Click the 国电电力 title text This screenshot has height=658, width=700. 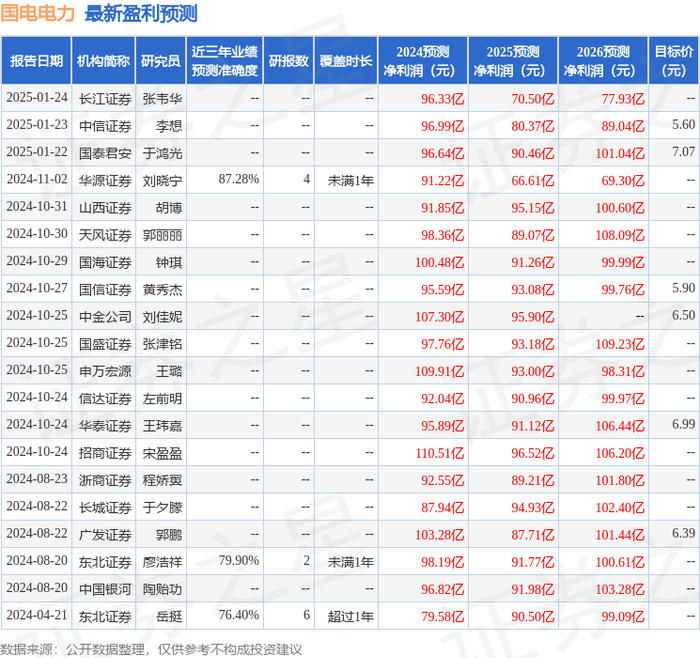(38, 13)
